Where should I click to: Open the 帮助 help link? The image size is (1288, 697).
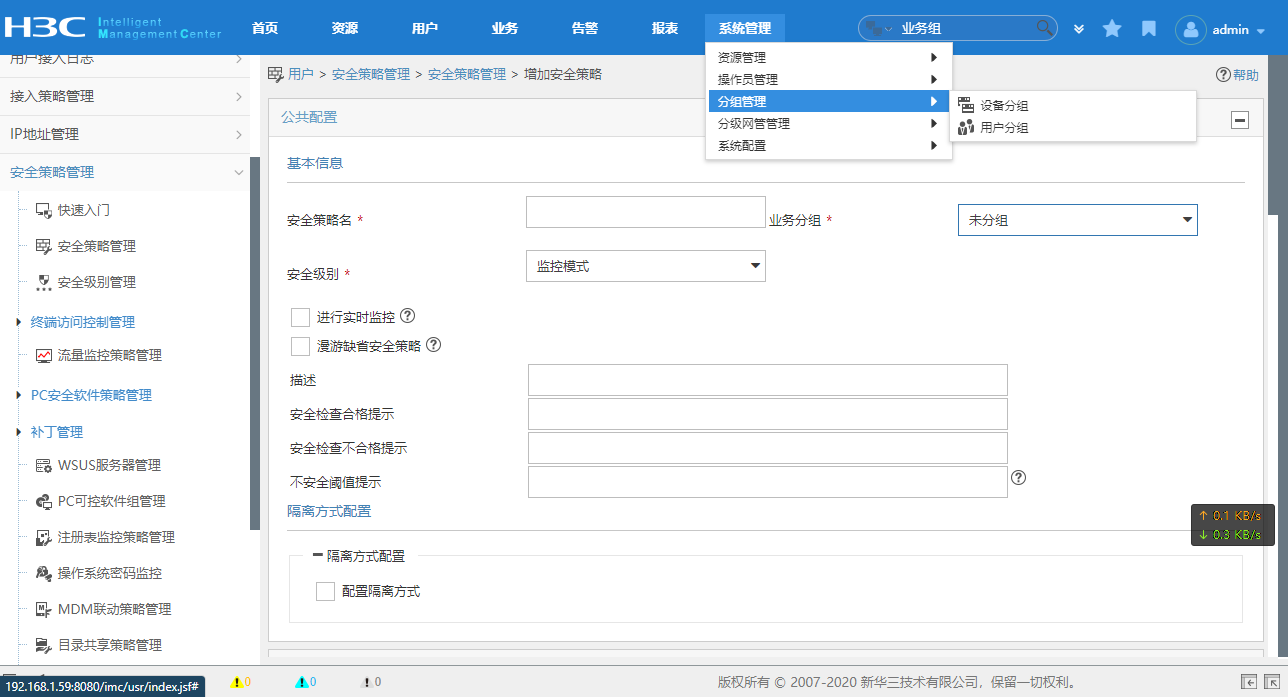pos(1237,75)
